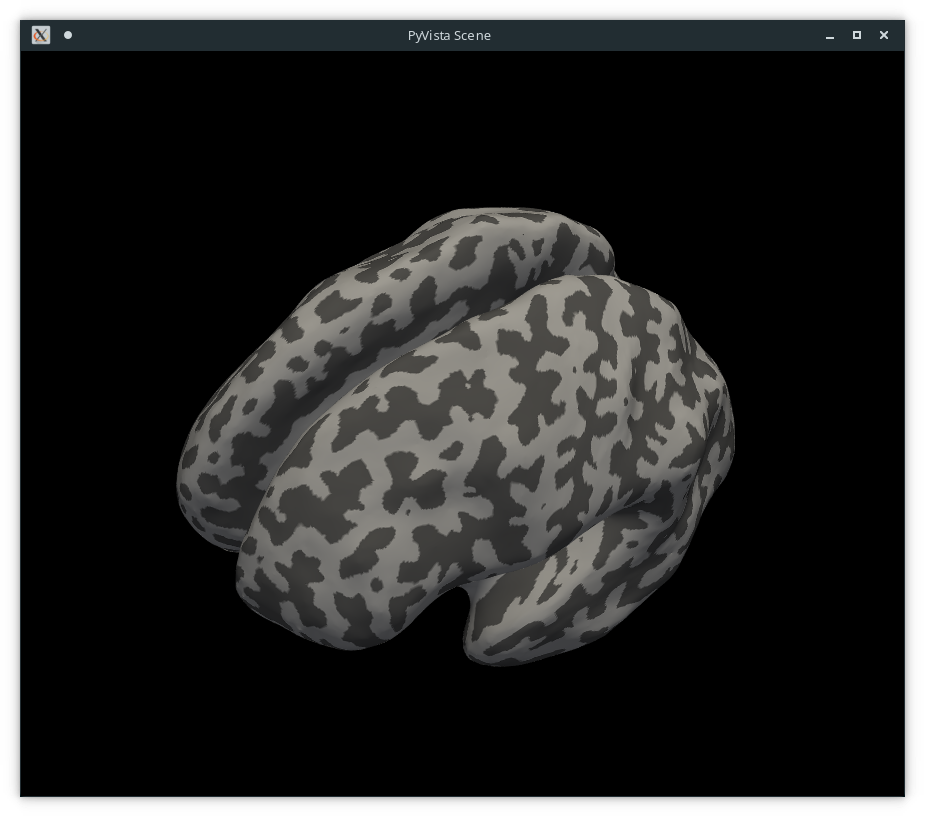Open the X11 window menu icon
The image size is (925, 817).
(41, 35)
